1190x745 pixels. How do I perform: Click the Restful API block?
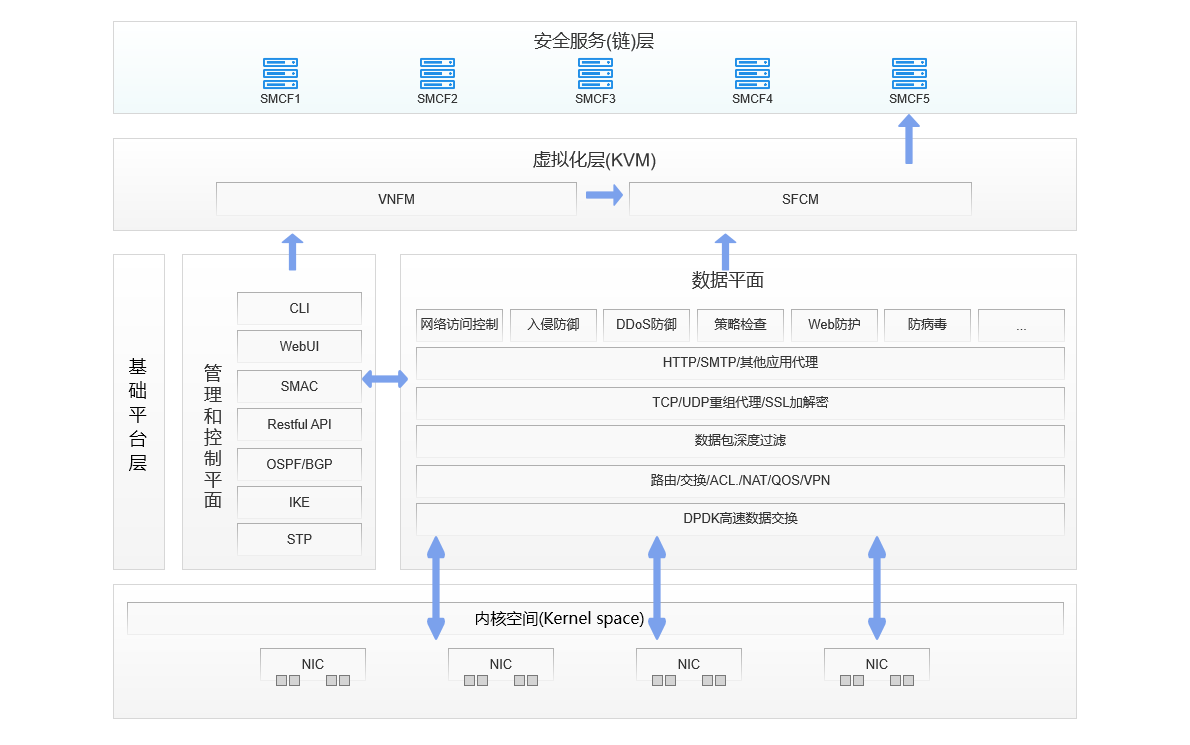point(299,424)
